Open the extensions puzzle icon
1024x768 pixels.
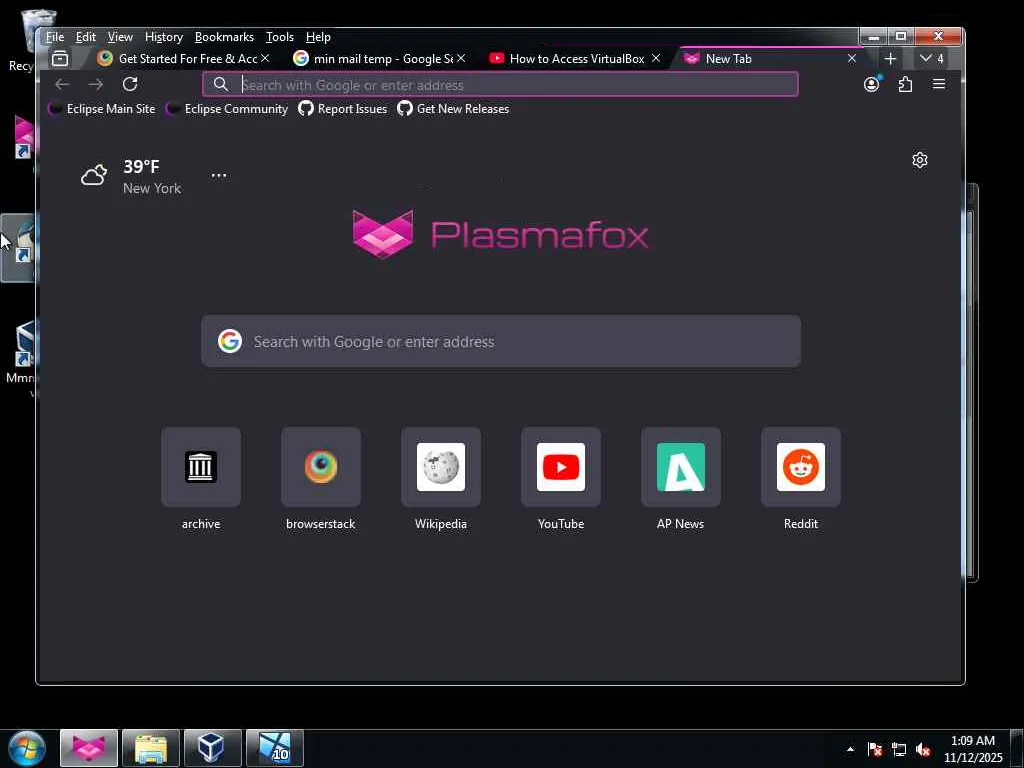905,84
